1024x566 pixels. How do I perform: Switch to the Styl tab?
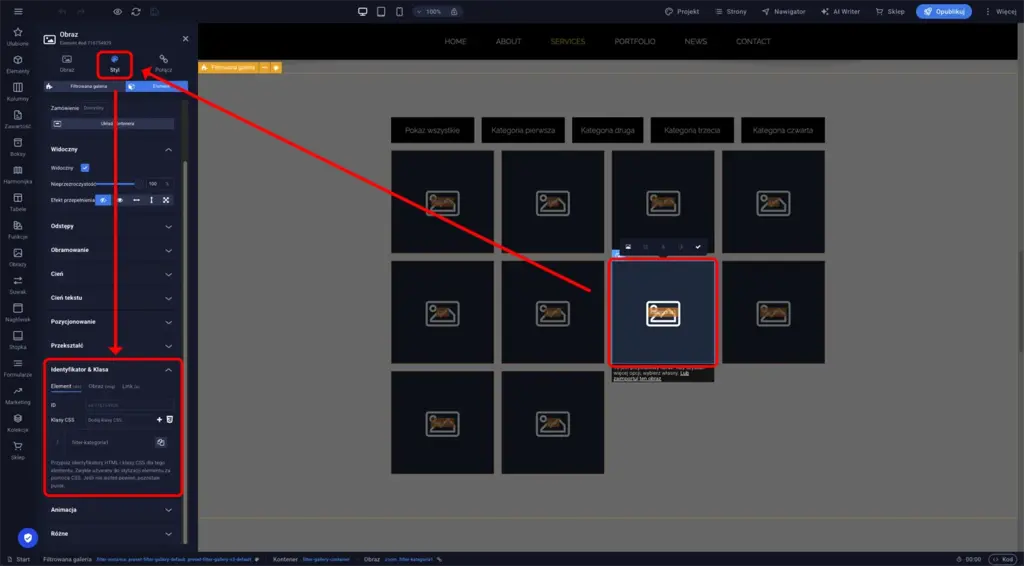click(115, 63)
